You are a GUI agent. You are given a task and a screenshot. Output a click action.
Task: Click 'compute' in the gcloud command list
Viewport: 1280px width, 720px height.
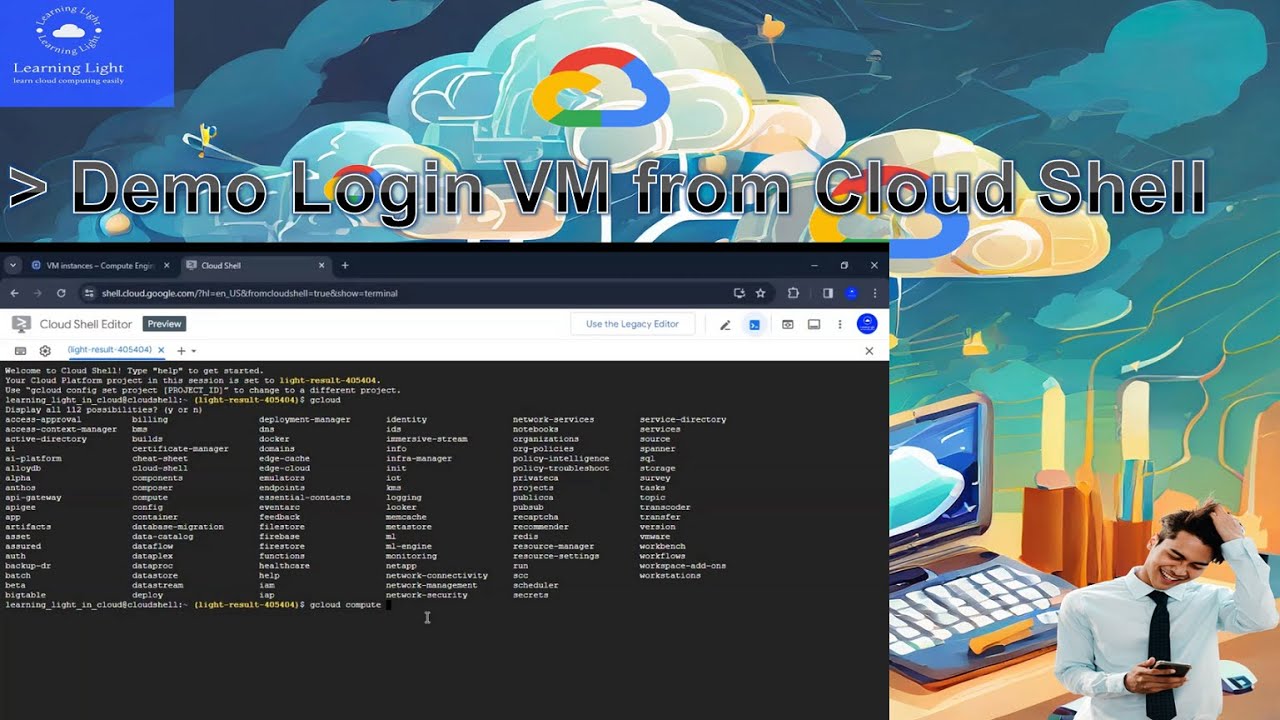(x=150, y=497)
